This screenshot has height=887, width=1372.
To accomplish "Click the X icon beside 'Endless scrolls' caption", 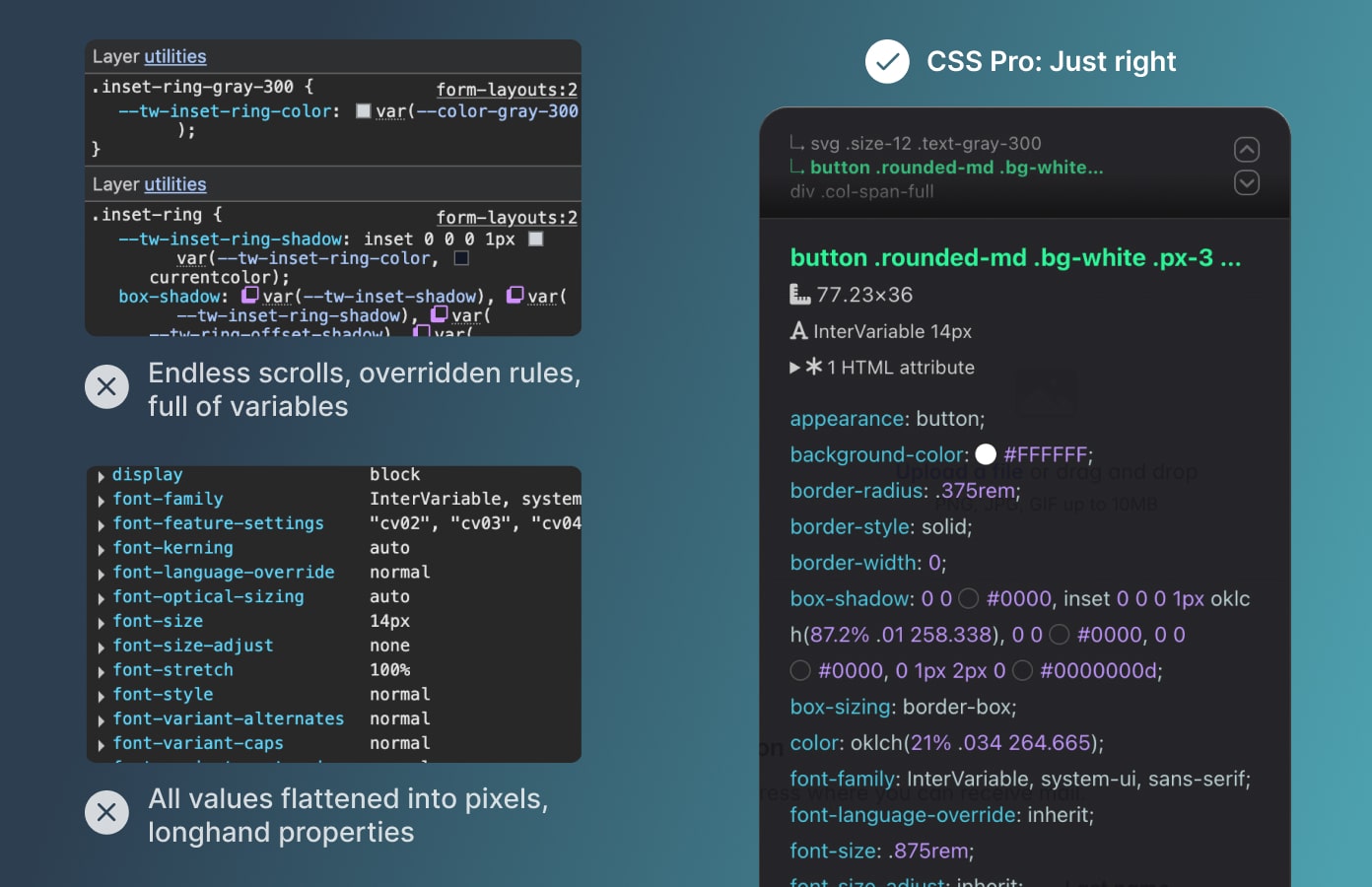I will click(106, 386).
